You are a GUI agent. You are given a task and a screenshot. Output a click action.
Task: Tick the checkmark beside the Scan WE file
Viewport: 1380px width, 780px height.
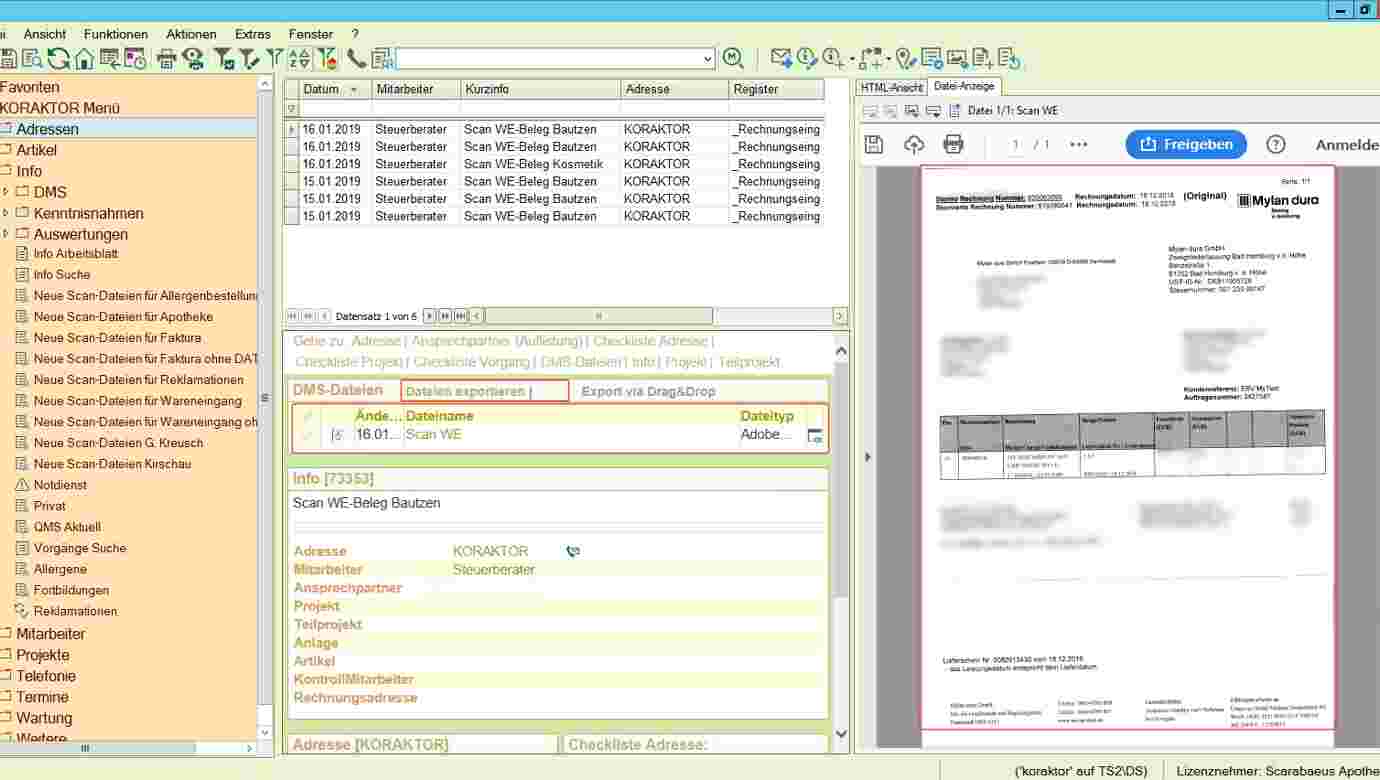pyautogui.click(x=308, y=435)
